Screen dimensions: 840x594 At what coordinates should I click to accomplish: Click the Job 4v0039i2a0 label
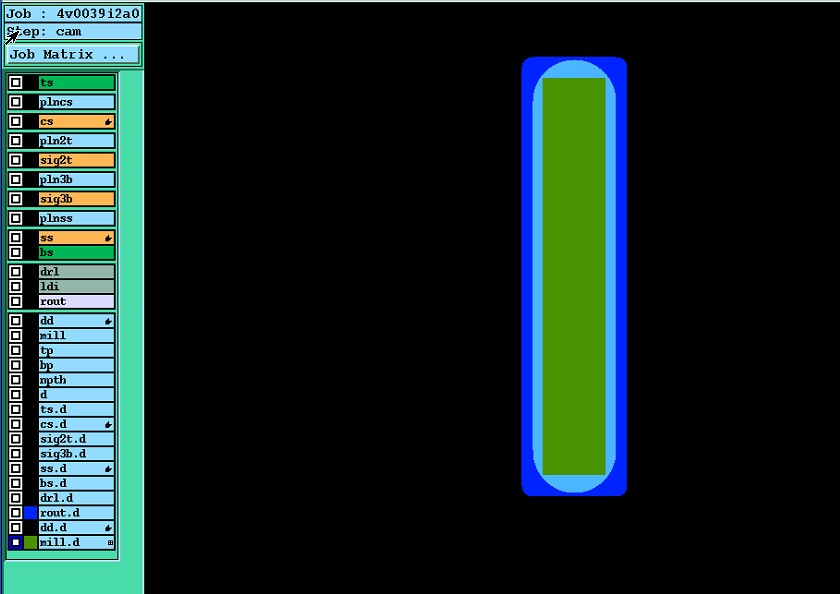click(x=73, y=13)
